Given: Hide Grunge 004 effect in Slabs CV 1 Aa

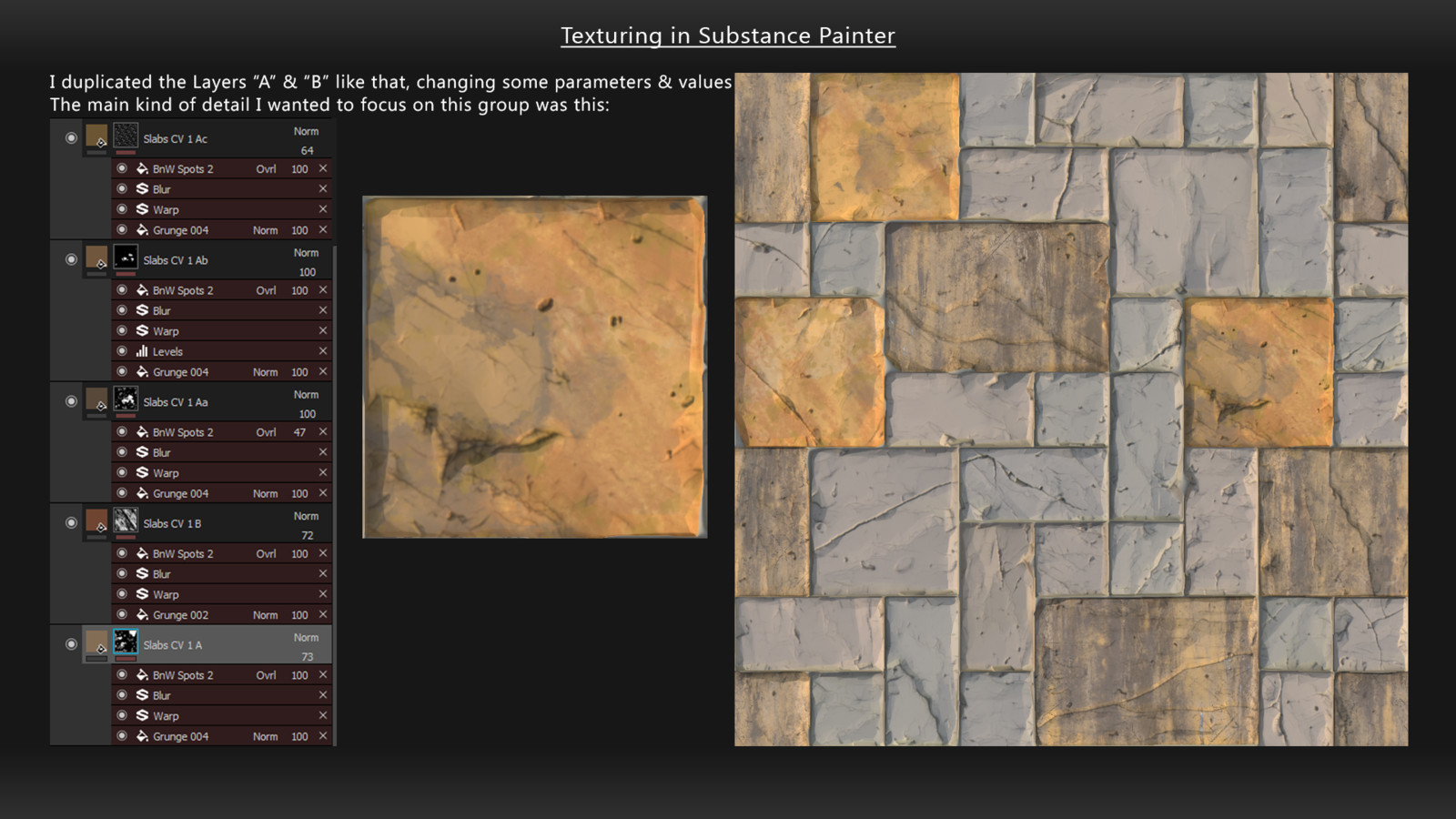Looking at the screenshot, I should tap(122, 493).
